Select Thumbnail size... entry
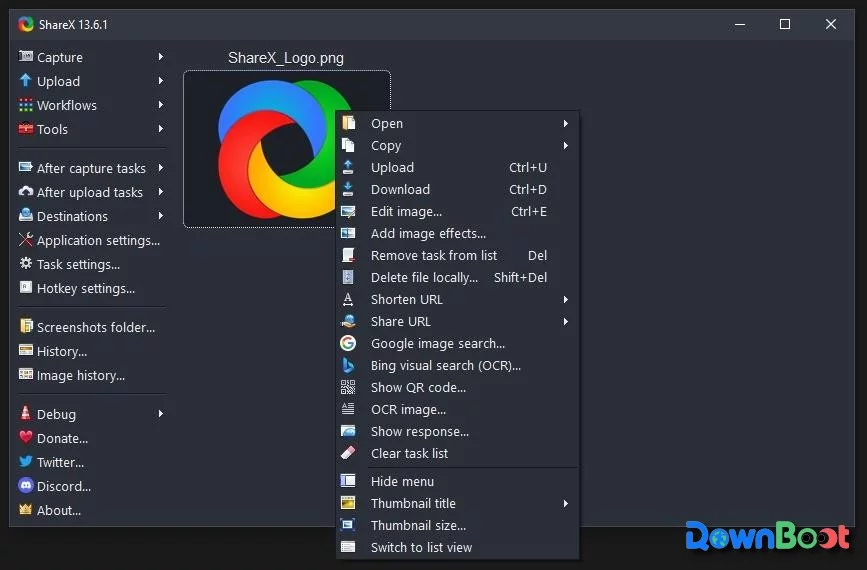Viewport: 867px width, 570px height. (x=457, y=525)
